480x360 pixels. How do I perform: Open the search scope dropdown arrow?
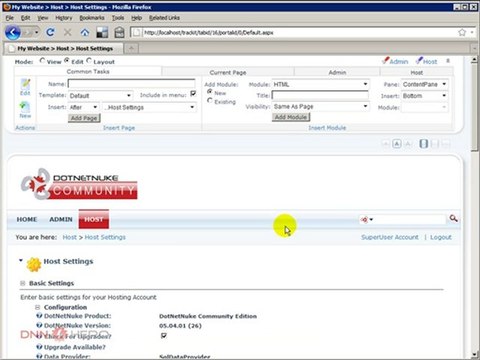371,219
